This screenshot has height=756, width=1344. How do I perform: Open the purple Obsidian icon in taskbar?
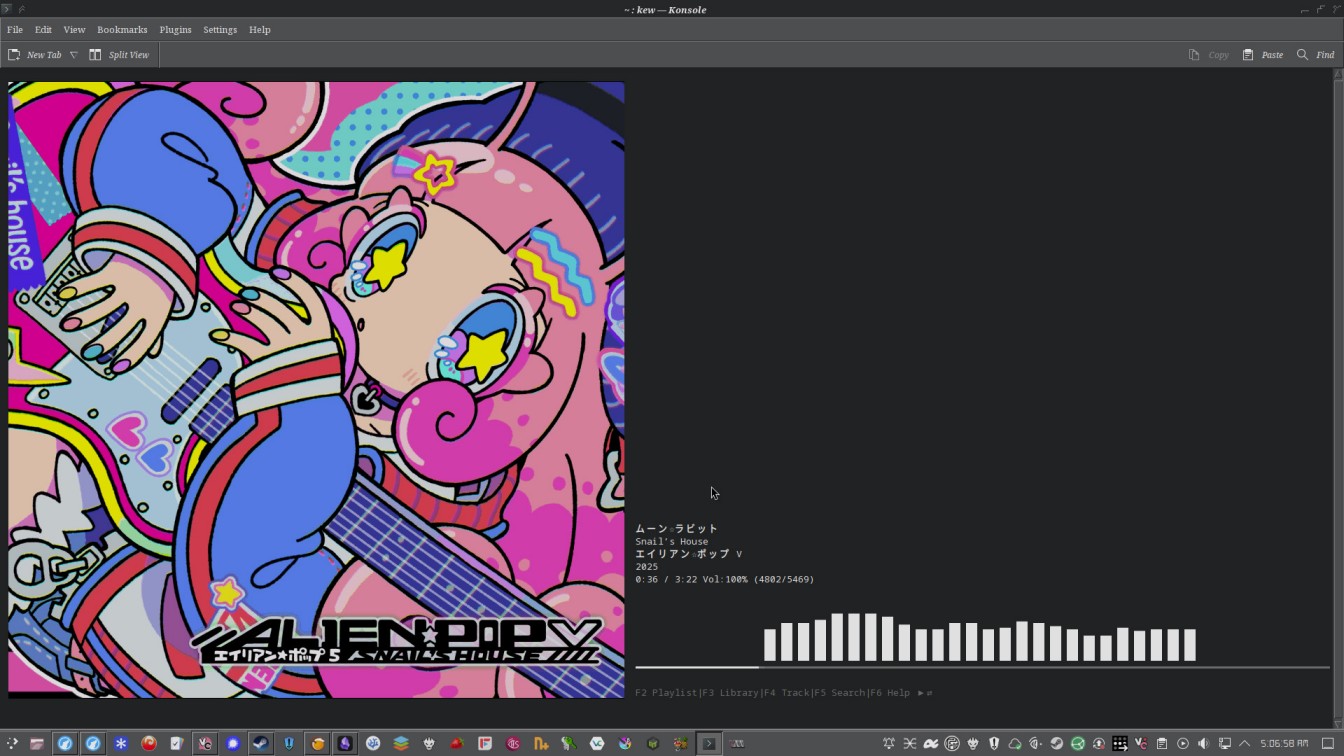345,744
